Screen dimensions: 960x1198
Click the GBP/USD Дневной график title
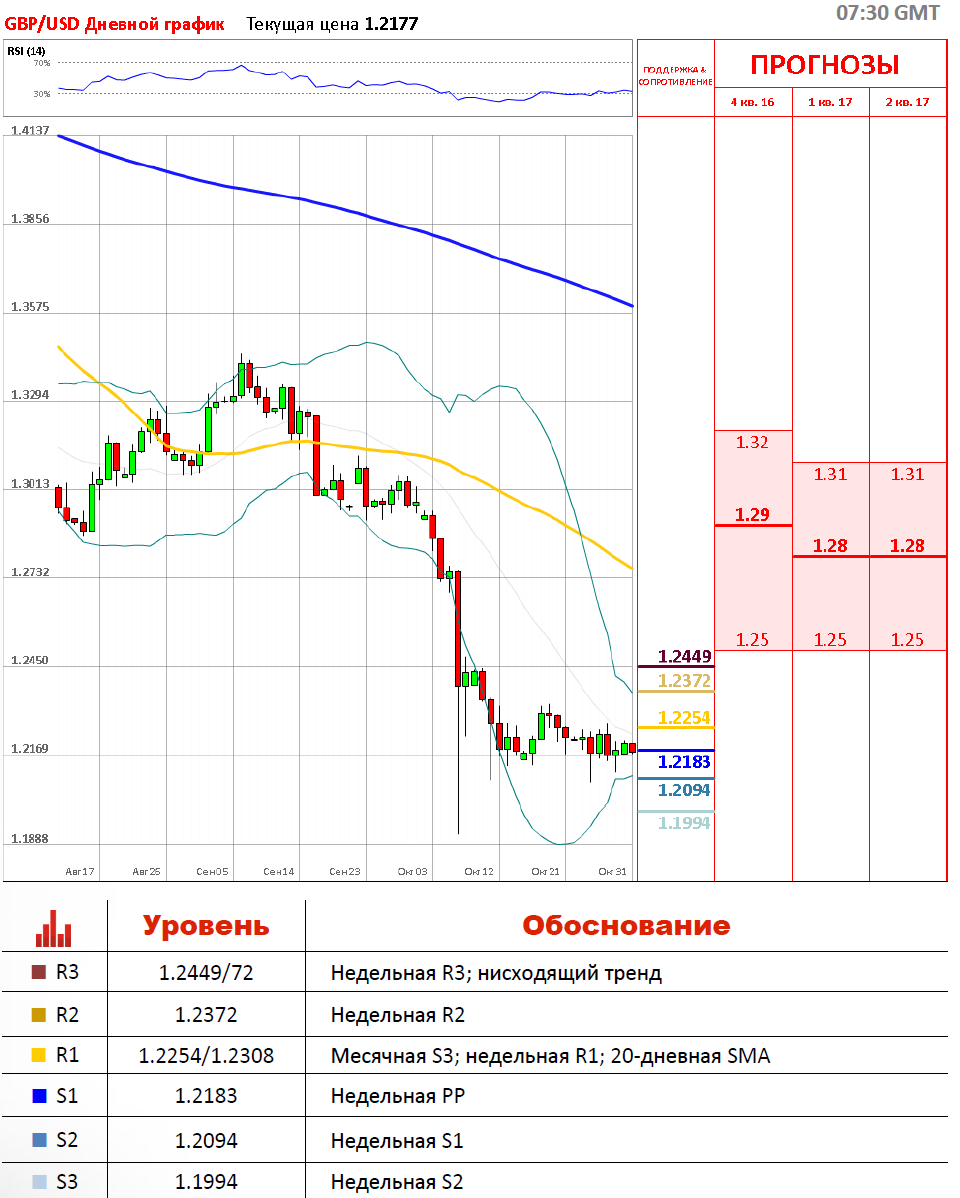115,24
